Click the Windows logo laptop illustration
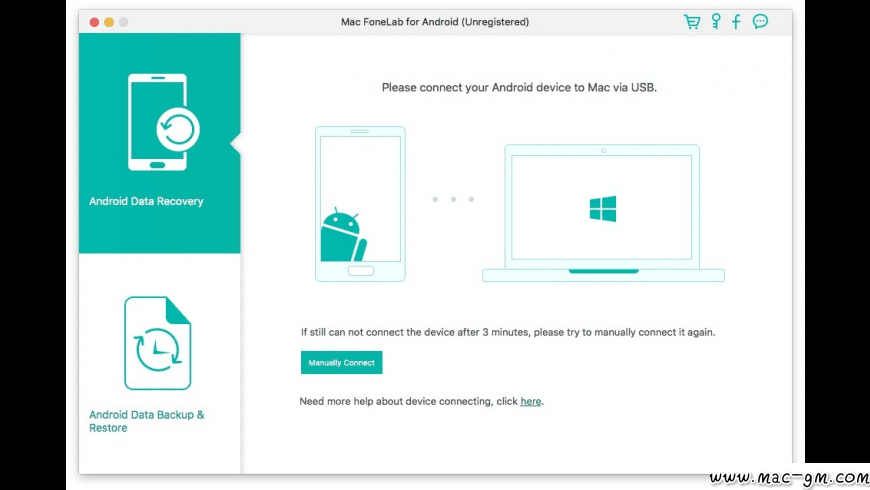Image resolution: width=870 pixels, height=490 pixels. coord(603,213)
